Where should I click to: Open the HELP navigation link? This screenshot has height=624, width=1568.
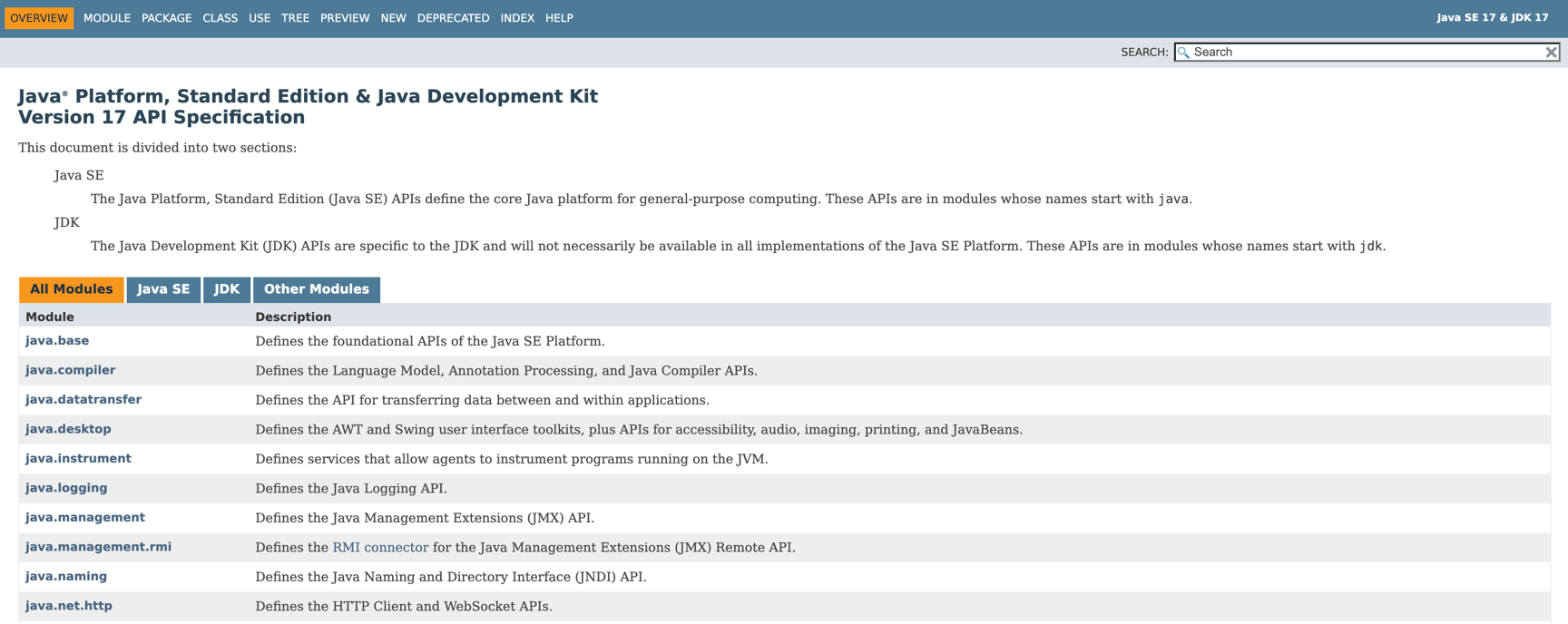tap(559, 18)
